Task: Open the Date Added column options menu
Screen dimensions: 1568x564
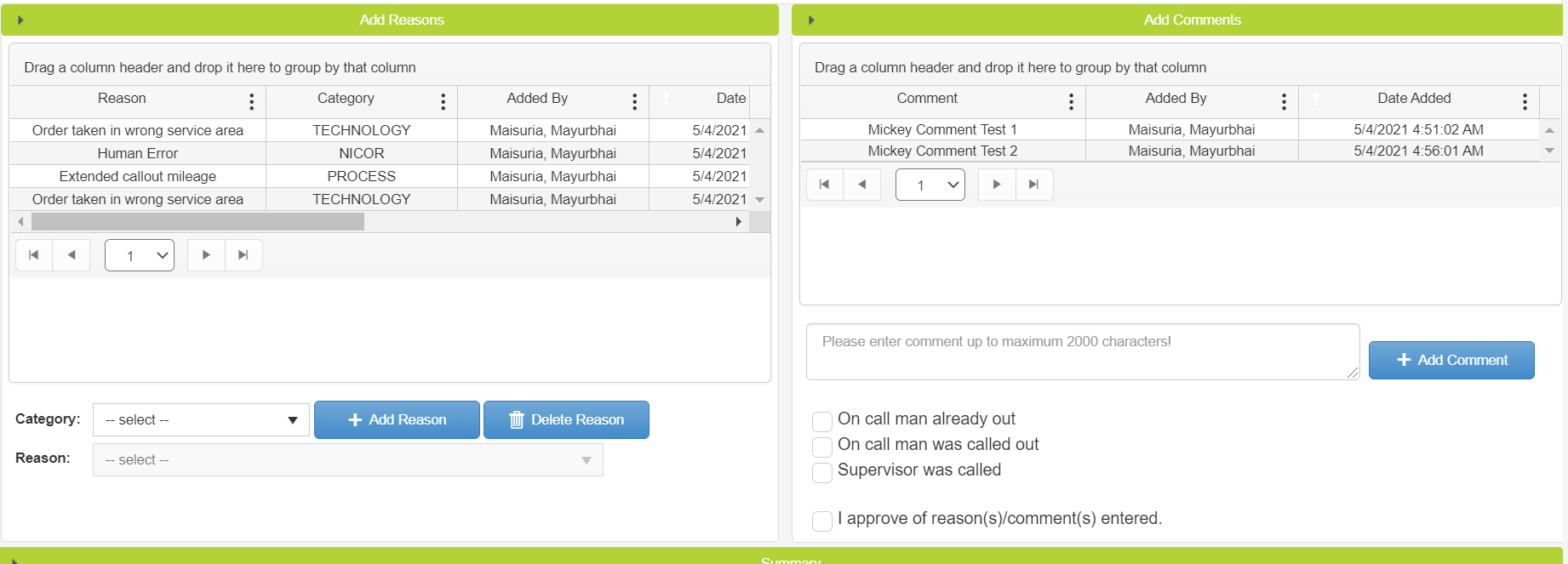Action: point(1525,102)
